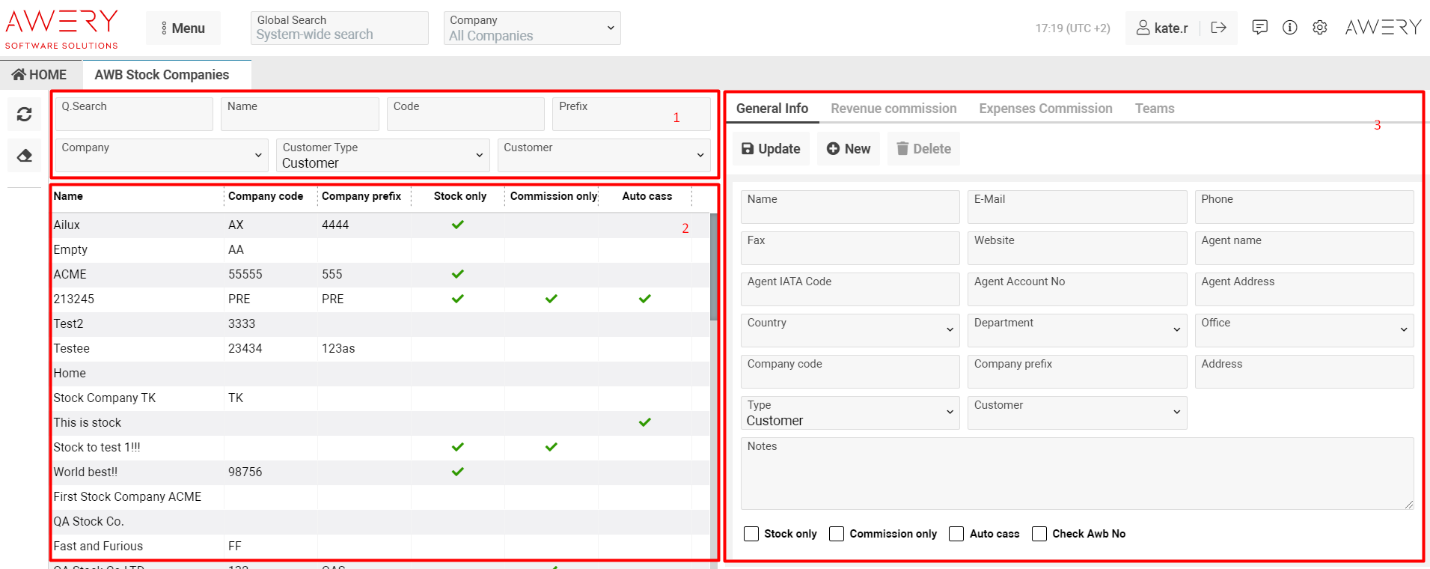Open the settings gear icon
The image size is (1430, 569).
click(1320, 28)
